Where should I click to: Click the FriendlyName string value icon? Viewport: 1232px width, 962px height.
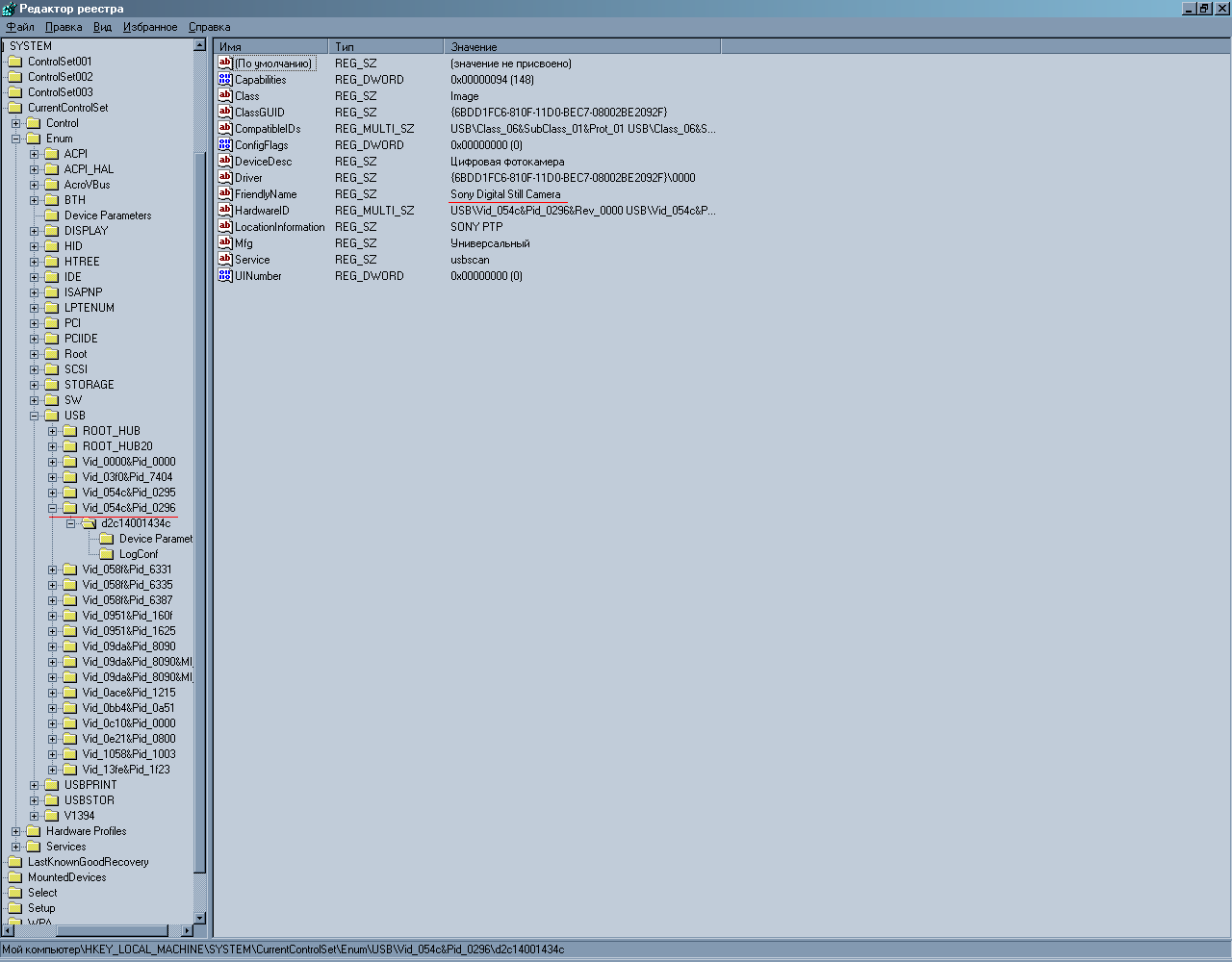[225, 194]
